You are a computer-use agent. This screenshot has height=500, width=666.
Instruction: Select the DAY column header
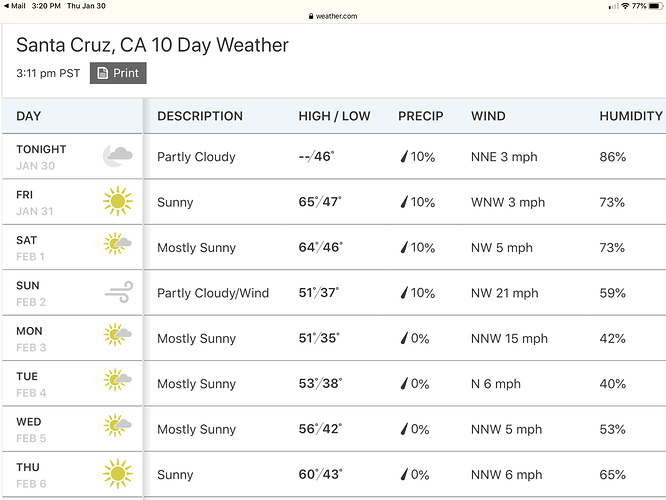pyautogui.click(x=29, y=116)
